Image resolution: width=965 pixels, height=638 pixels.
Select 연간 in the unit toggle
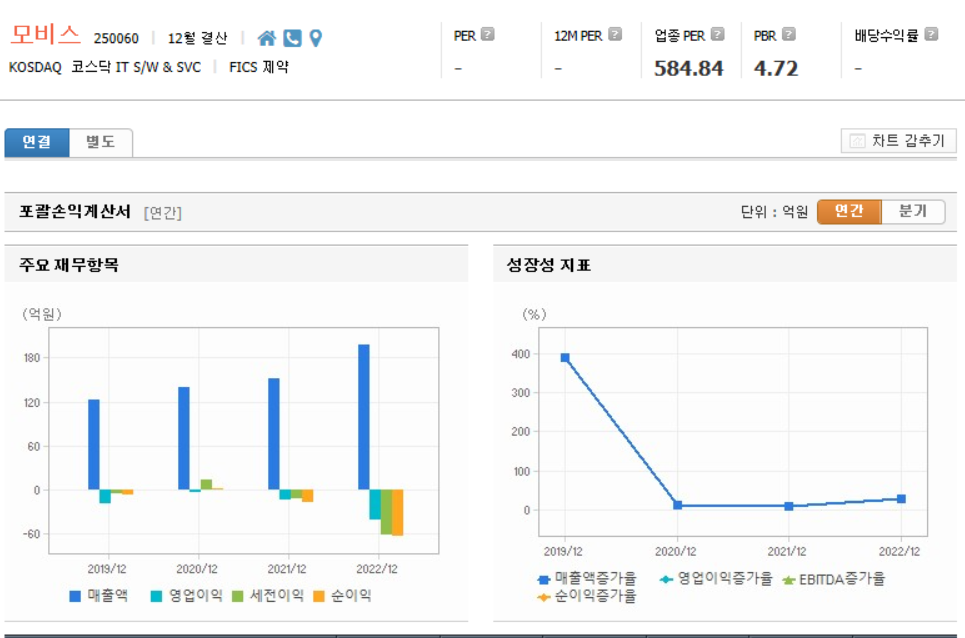point(848,212)
